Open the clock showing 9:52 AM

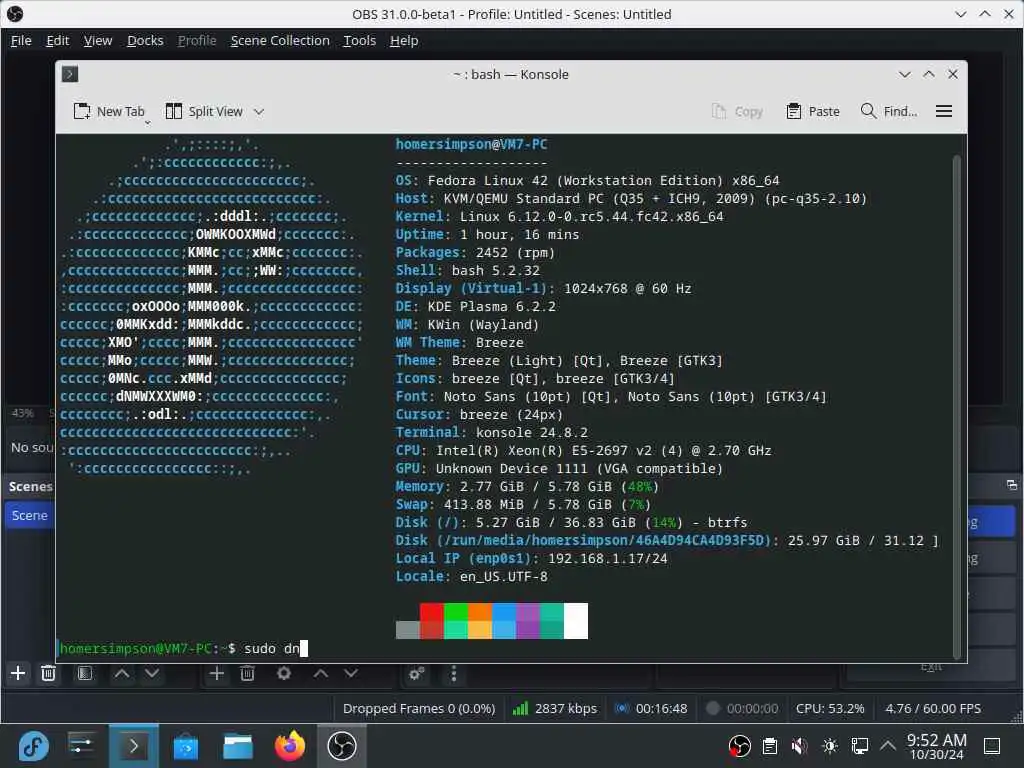coord(936,746)
